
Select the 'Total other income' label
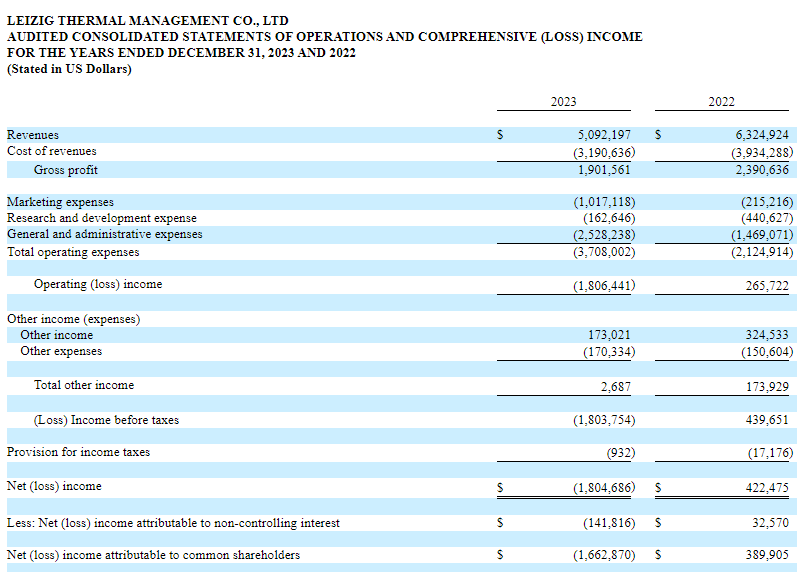[84, 385]
